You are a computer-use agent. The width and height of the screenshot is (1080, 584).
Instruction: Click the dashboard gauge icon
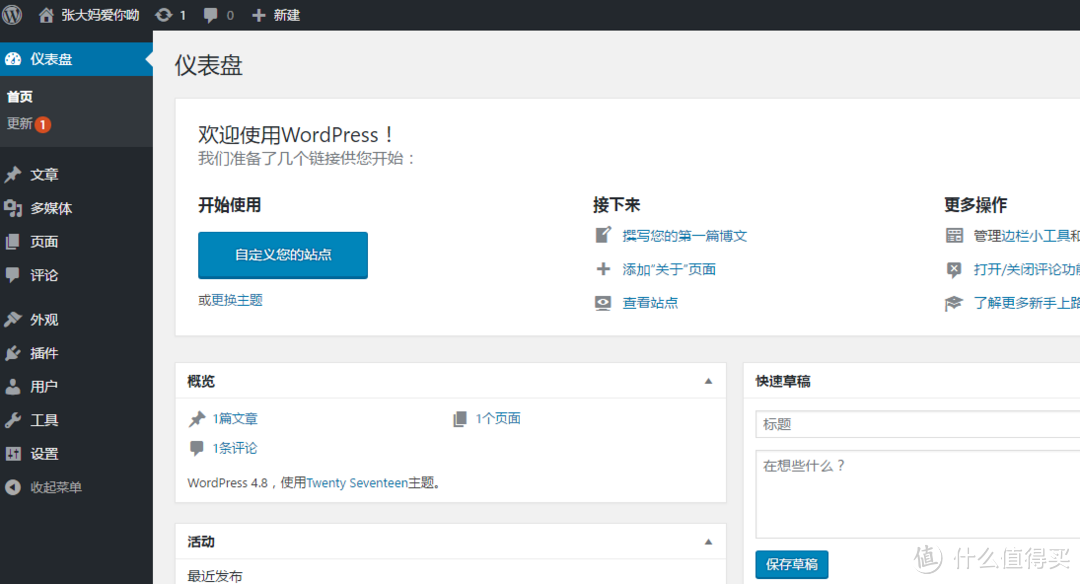coord(13,59)
